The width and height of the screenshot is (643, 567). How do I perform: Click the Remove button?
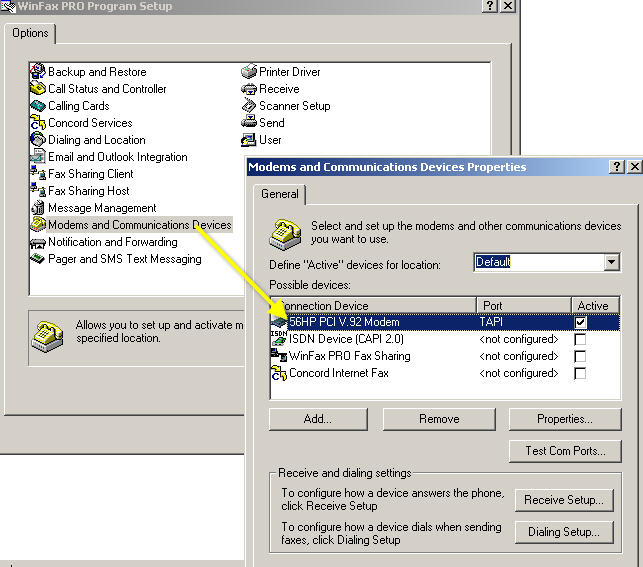(439, 419)
